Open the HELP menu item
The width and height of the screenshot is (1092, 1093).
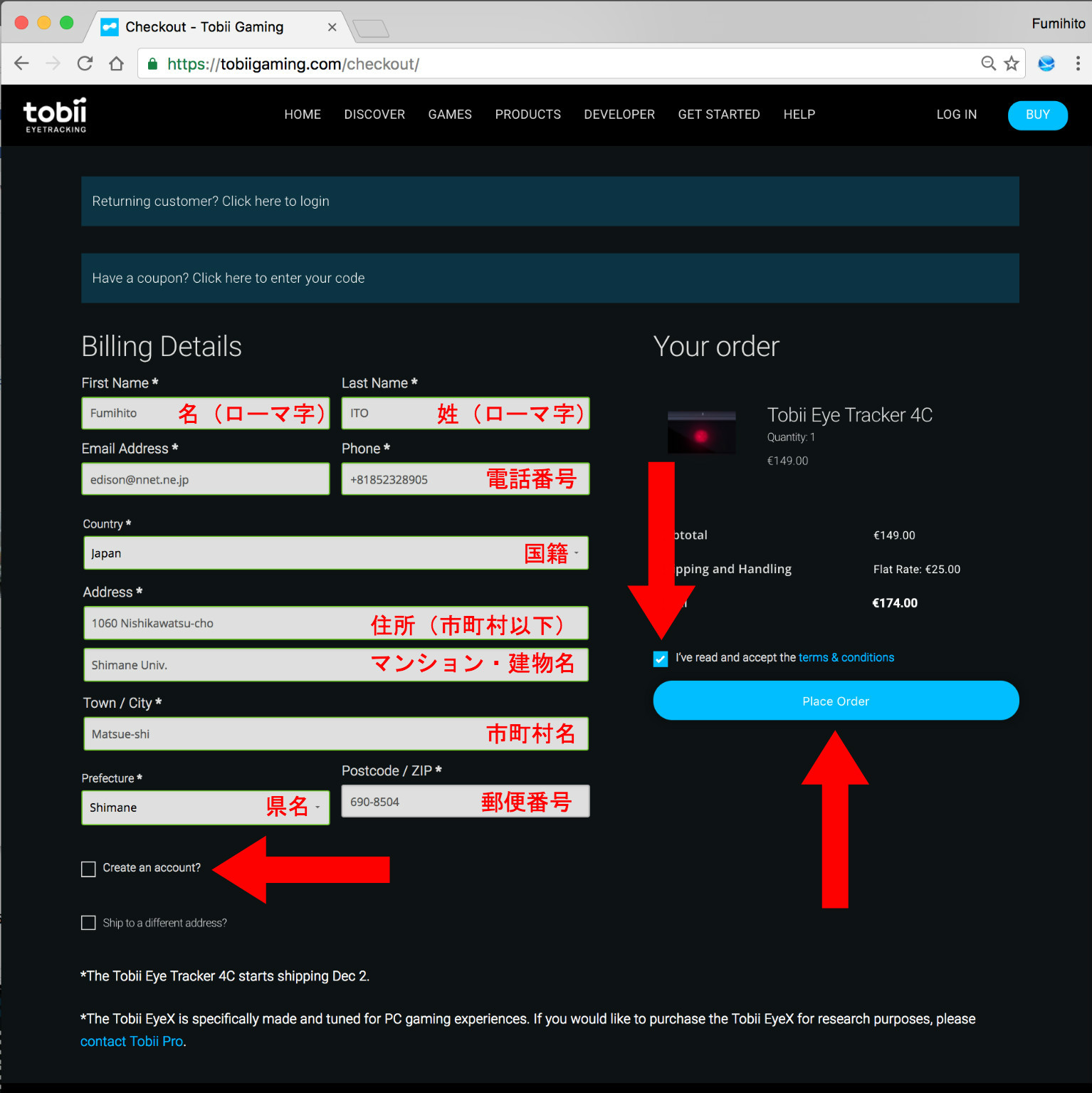pos(799,115)
